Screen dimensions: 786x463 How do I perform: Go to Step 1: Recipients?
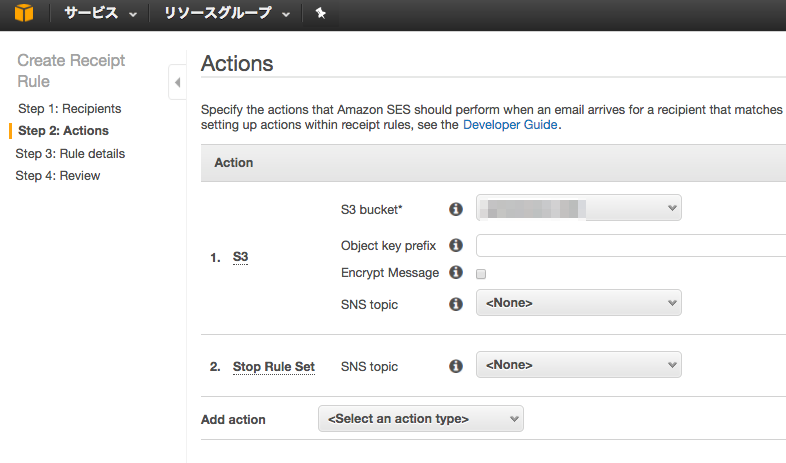(x=70, y=109)
